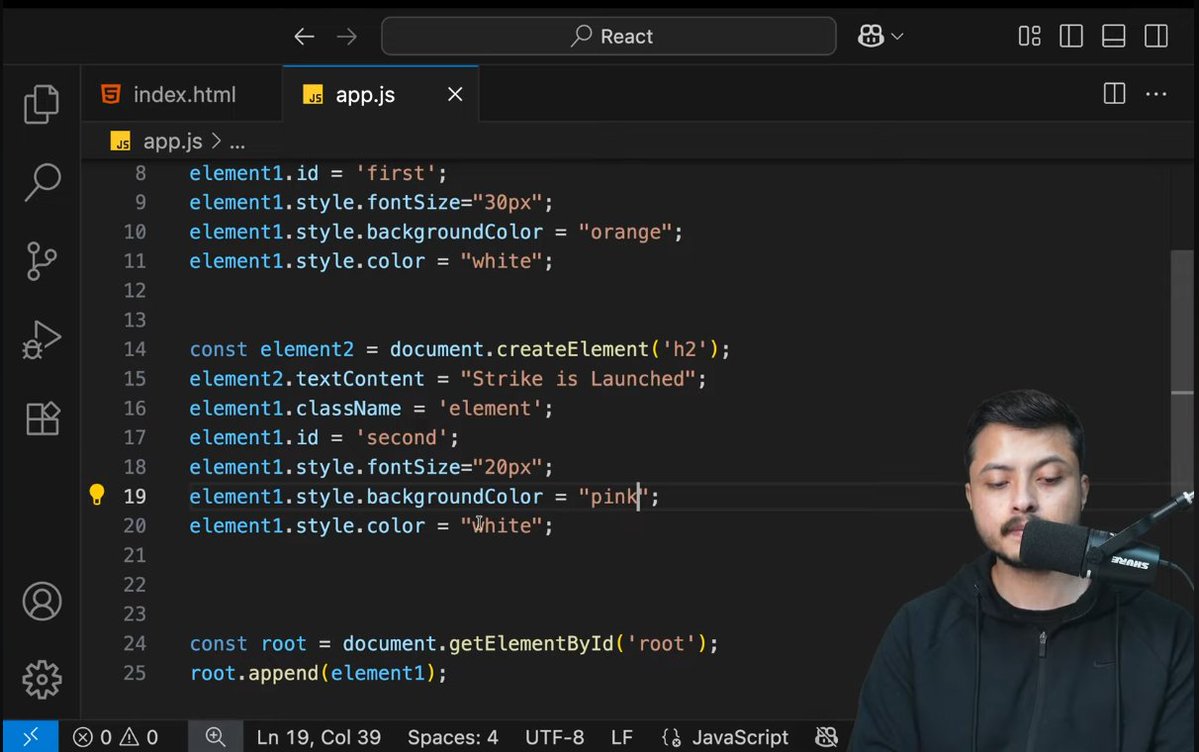Open the Explorer view in the activity bar
The width and height of the screenshot is (1199, 752).
[41, 103]
